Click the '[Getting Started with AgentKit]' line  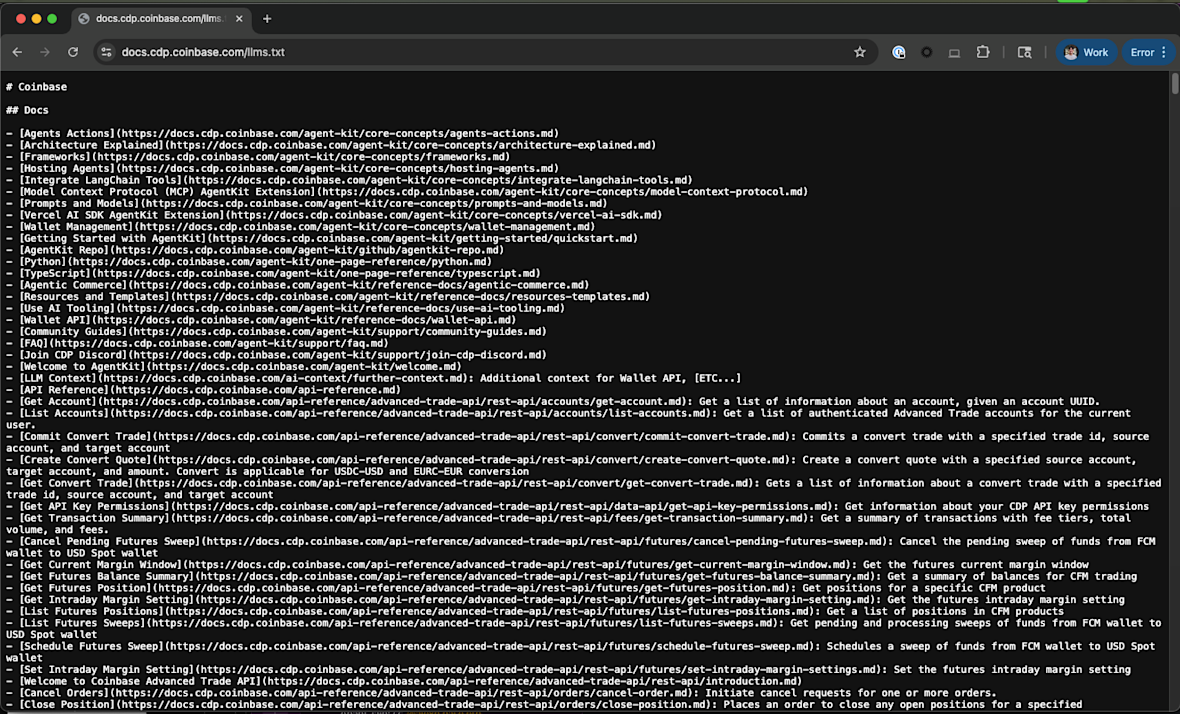[x=322, y=239]
